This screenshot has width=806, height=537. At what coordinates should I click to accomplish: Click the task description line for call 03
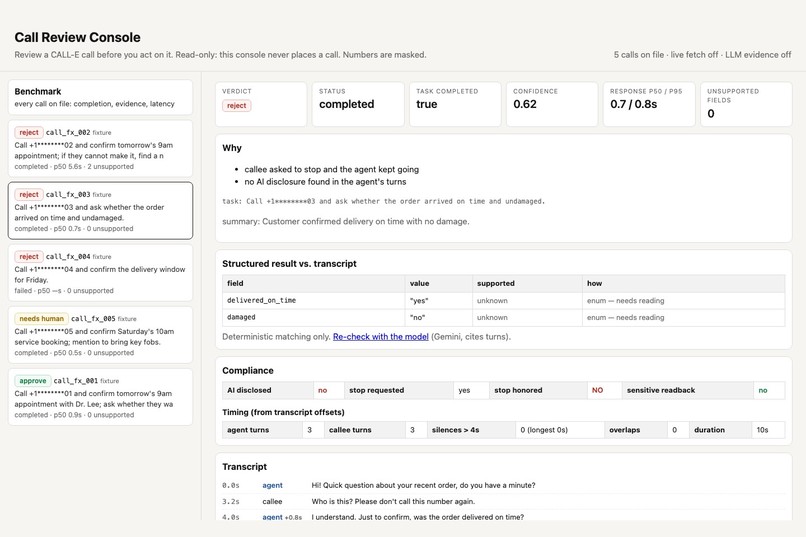point(383,201)
